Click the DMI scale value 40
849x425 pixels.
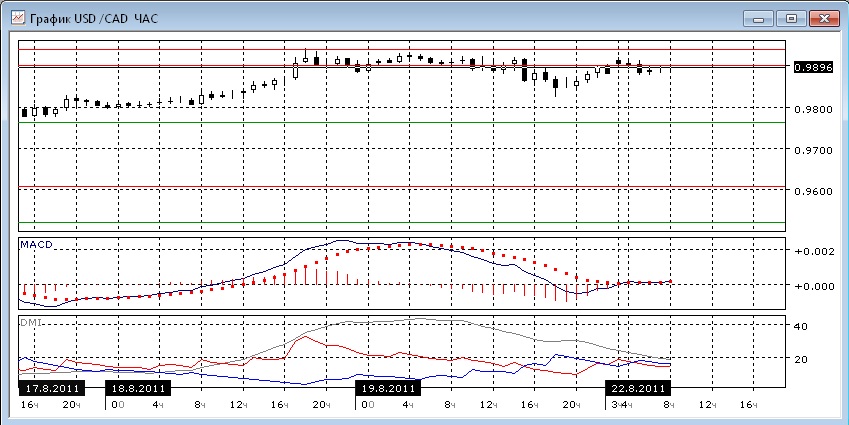point(801,326)
